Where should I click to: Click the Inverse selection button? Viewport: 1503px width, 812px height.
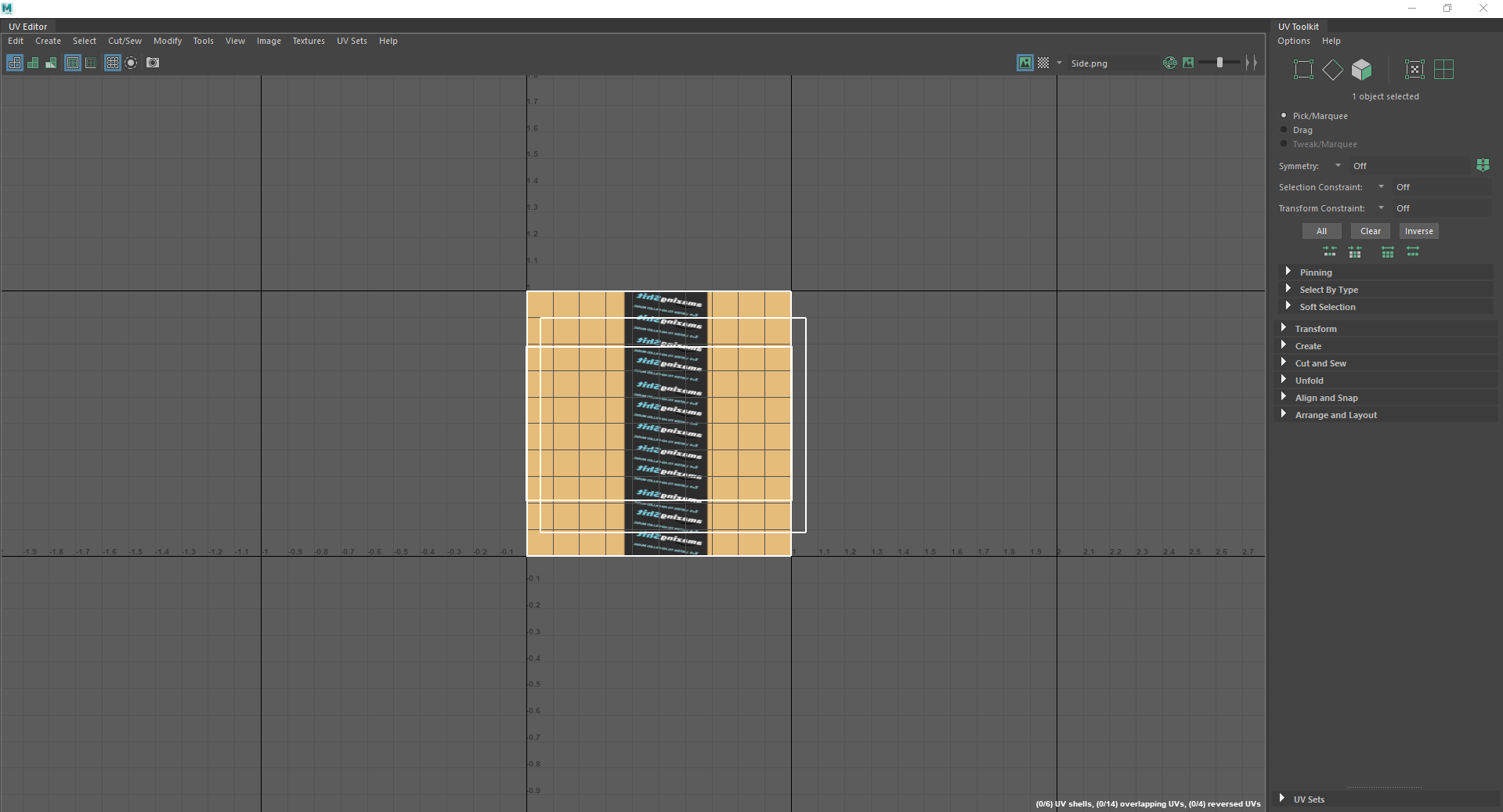(x=1418, y=231)
